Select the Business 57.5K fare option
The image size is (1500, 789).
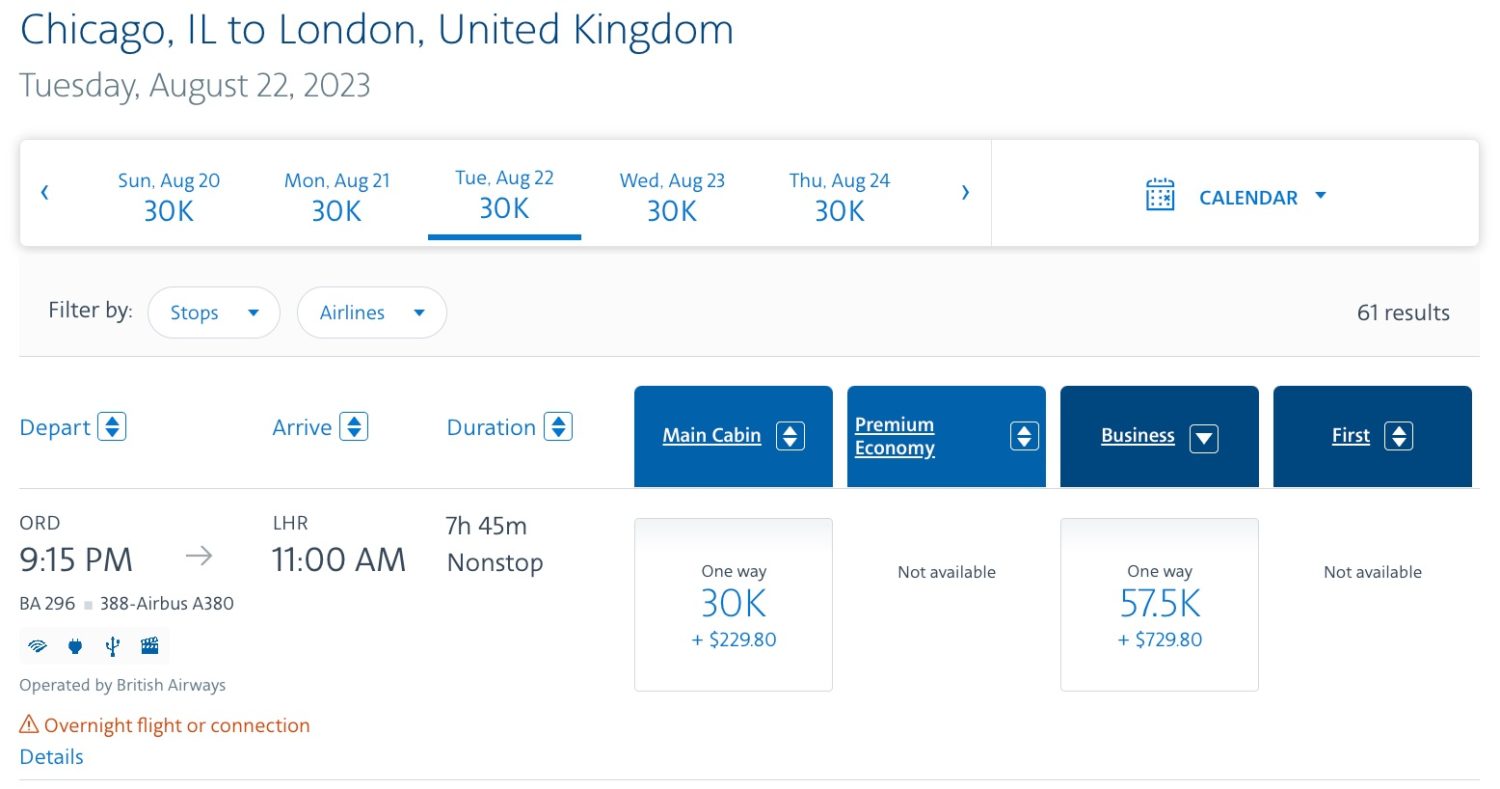tap(1159, 604)
